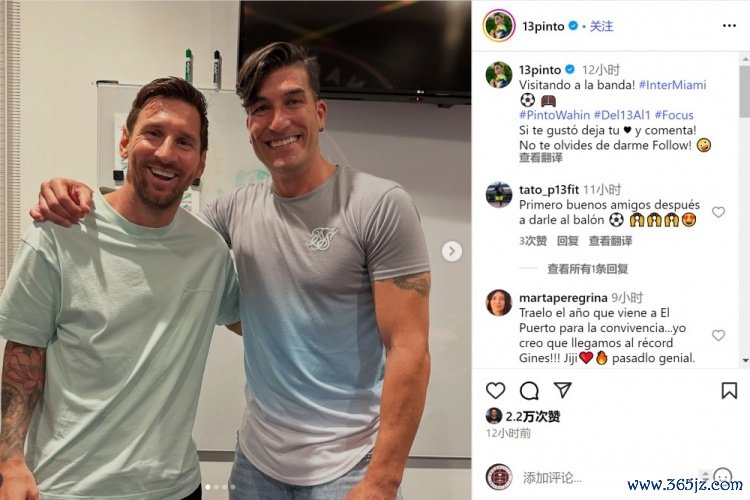Like tato_p13fit's comment
The width and height of the screenshot is (750, 500).
(718, 212)
